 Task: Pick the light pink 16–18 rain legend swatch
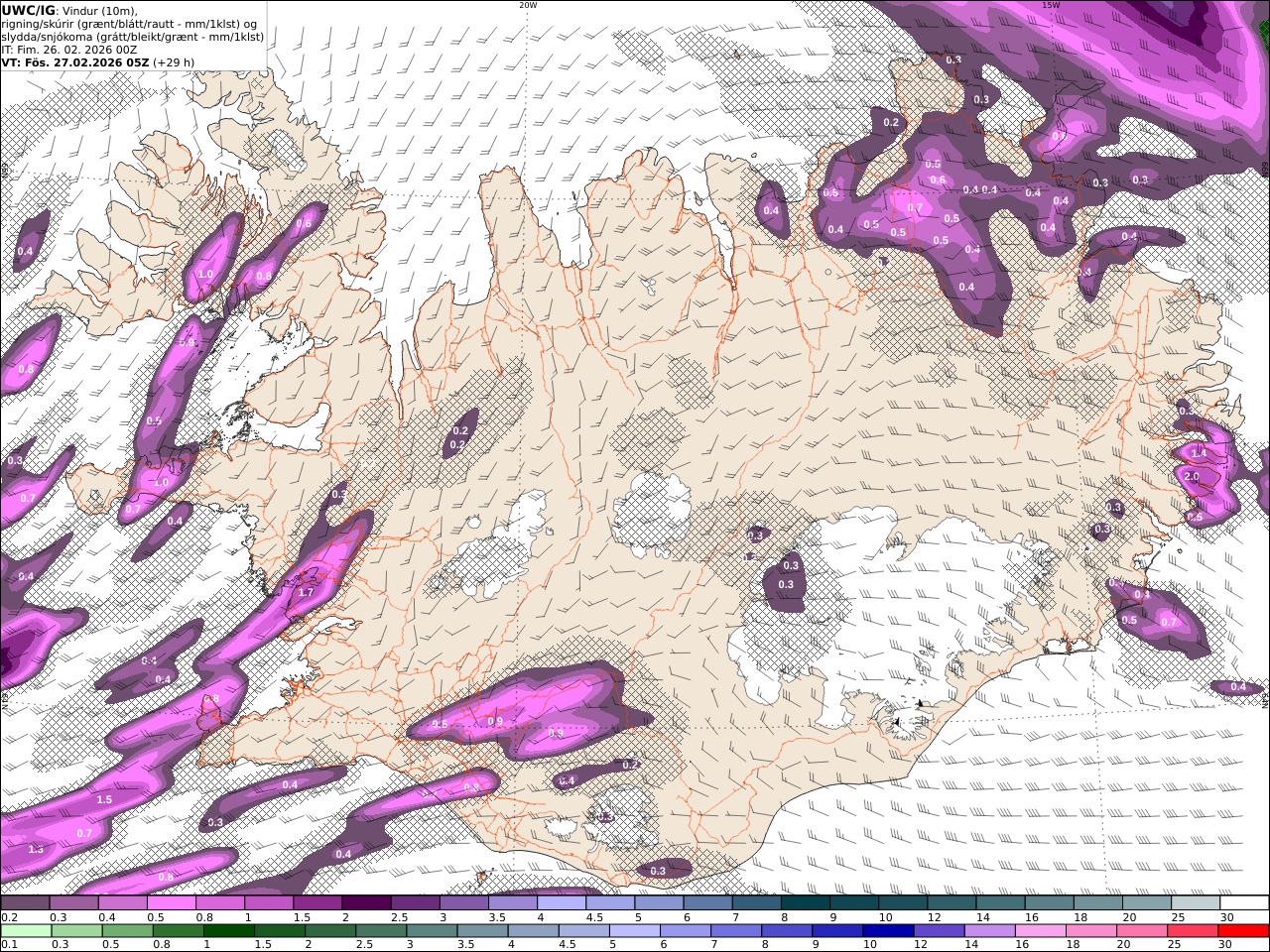(x=1039, y=931)
